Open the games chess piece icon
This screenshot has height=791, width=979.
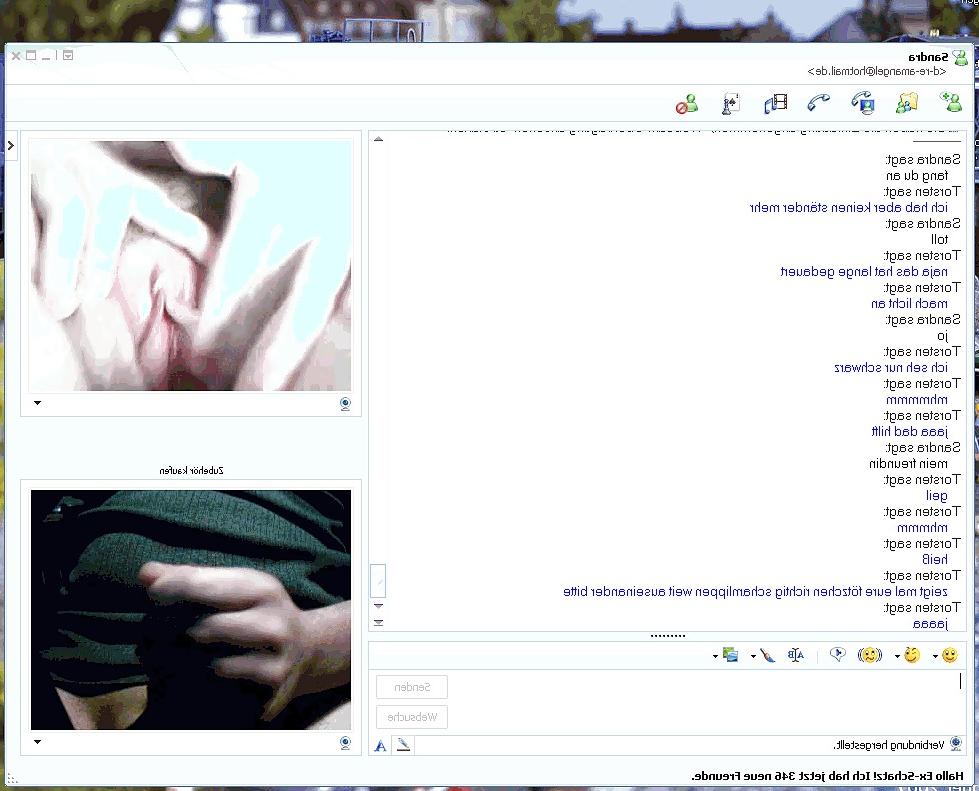[731, 104]
